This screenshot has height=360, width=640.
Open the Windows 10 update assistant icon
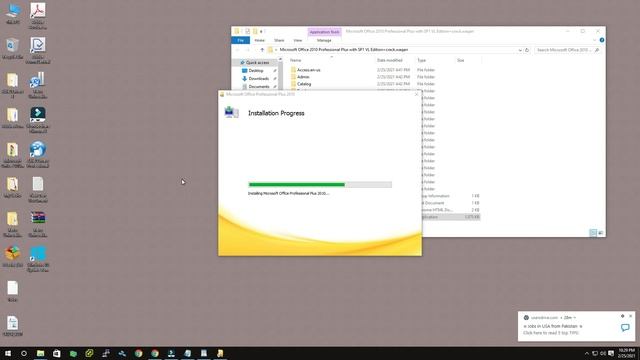[x=38, y=259]
